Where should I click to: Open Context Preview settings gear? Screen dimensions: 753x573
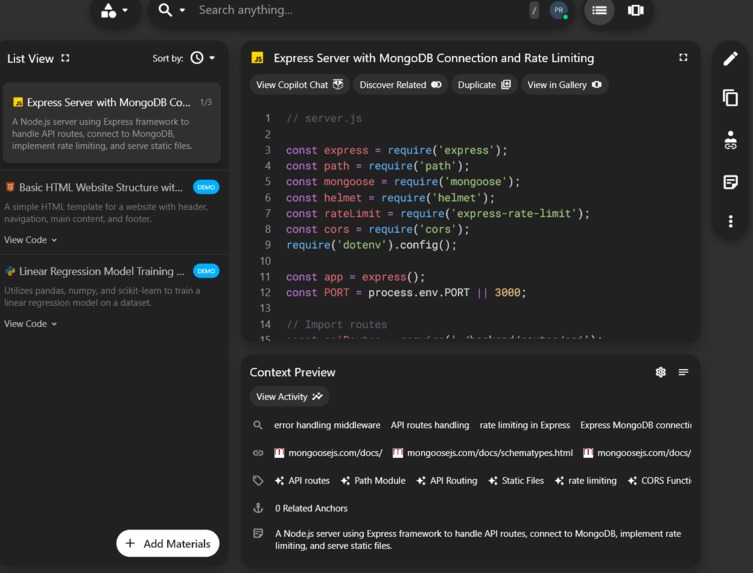(661, 372)
